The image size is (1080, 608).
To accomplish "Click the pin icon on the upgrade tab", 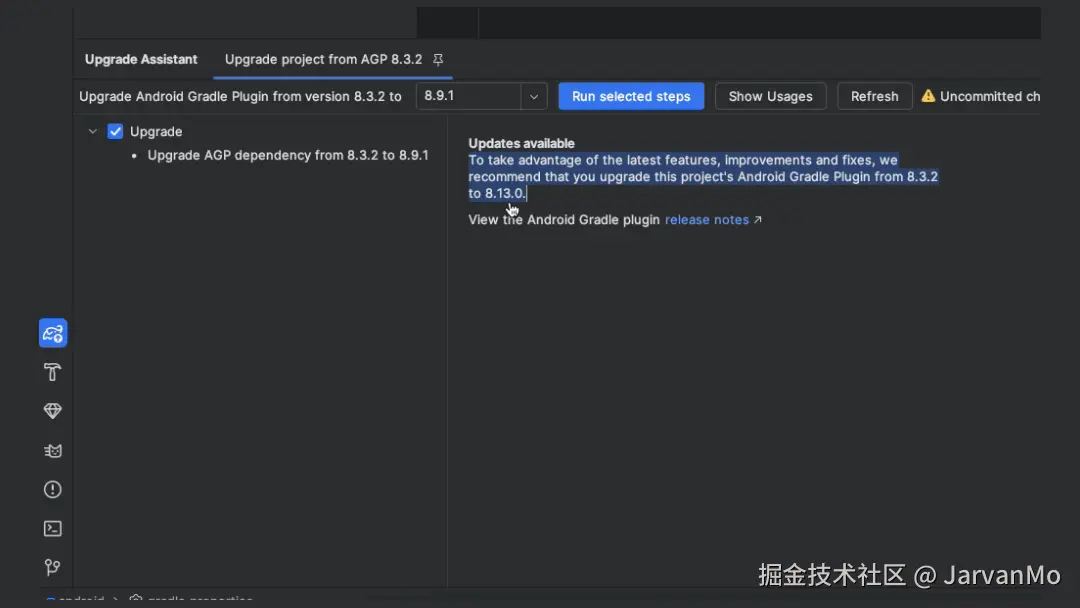I will click(438, 60).
